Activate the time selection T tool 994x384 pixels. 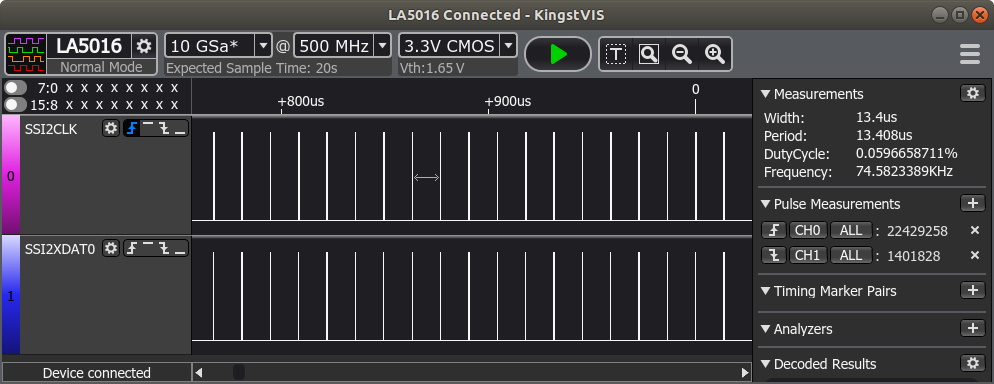coord(616,54)
